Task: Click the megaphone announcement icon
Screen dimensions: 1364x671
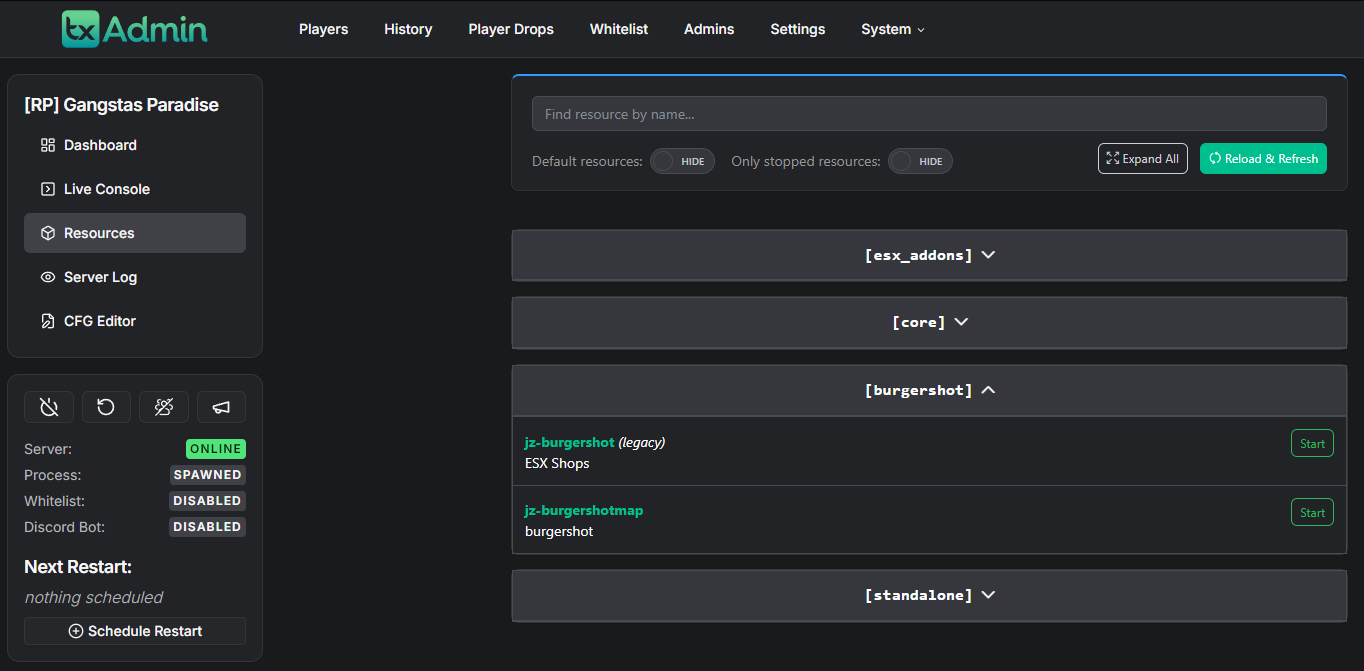Action: tap(221, 407)
